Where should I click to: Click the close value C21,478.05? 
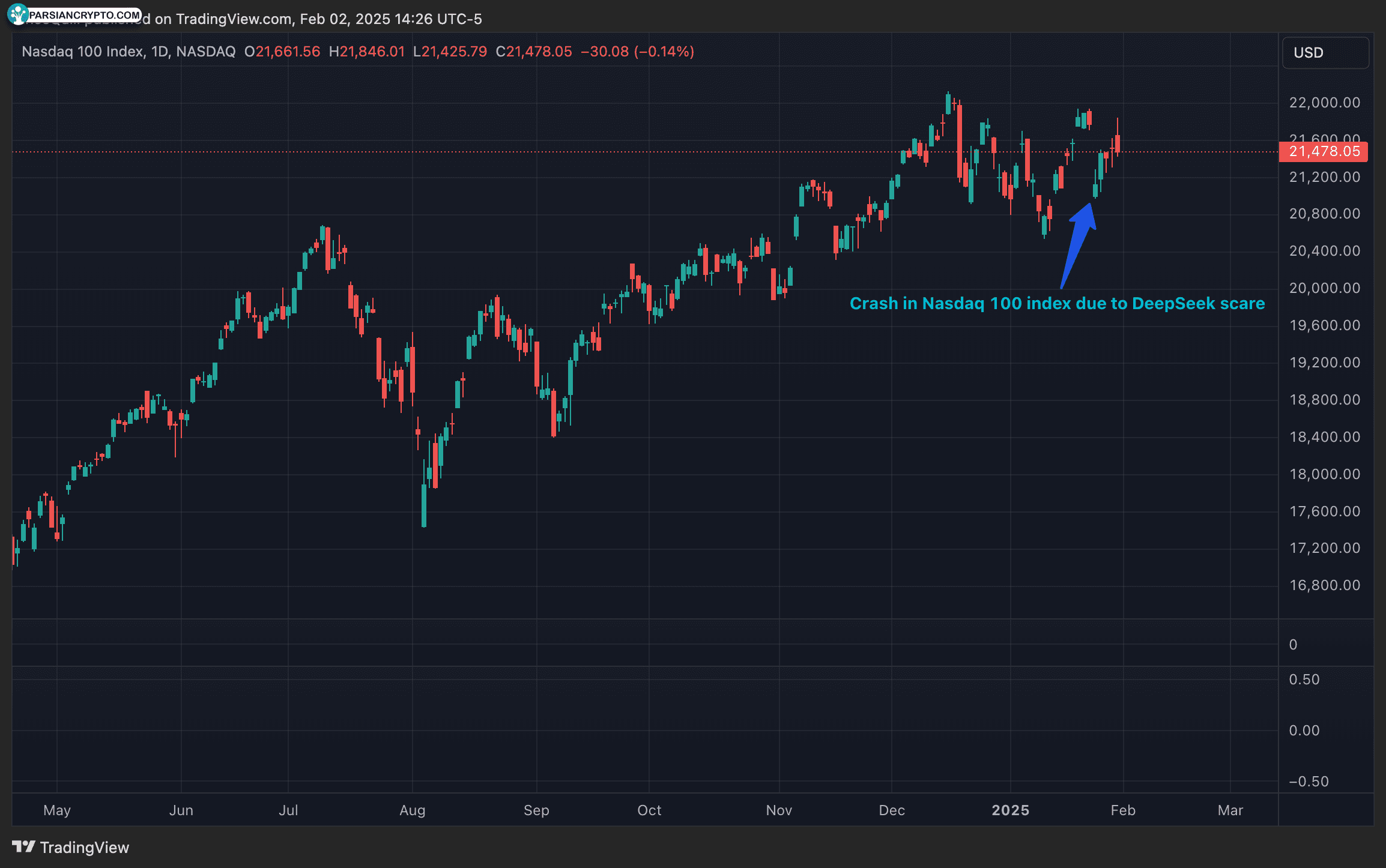pos(534,52)
